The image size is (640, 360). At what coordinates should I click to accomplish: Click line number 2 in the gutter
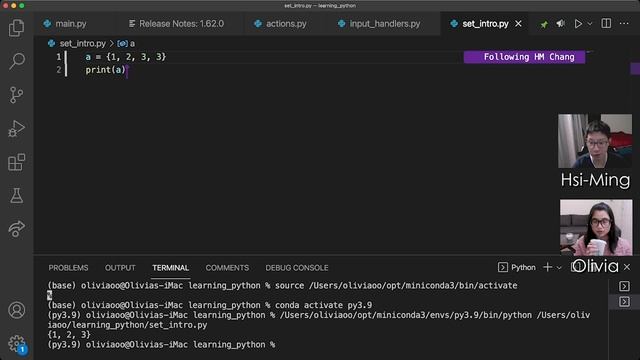pos(59,70)
